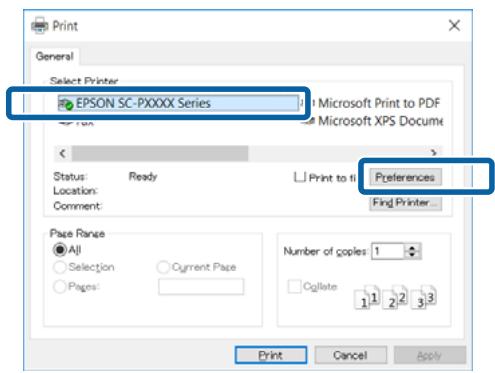Screen dimensions: 495x373
Task: Click the EPSON printer icon with green check
Action: tap(66, 104)
